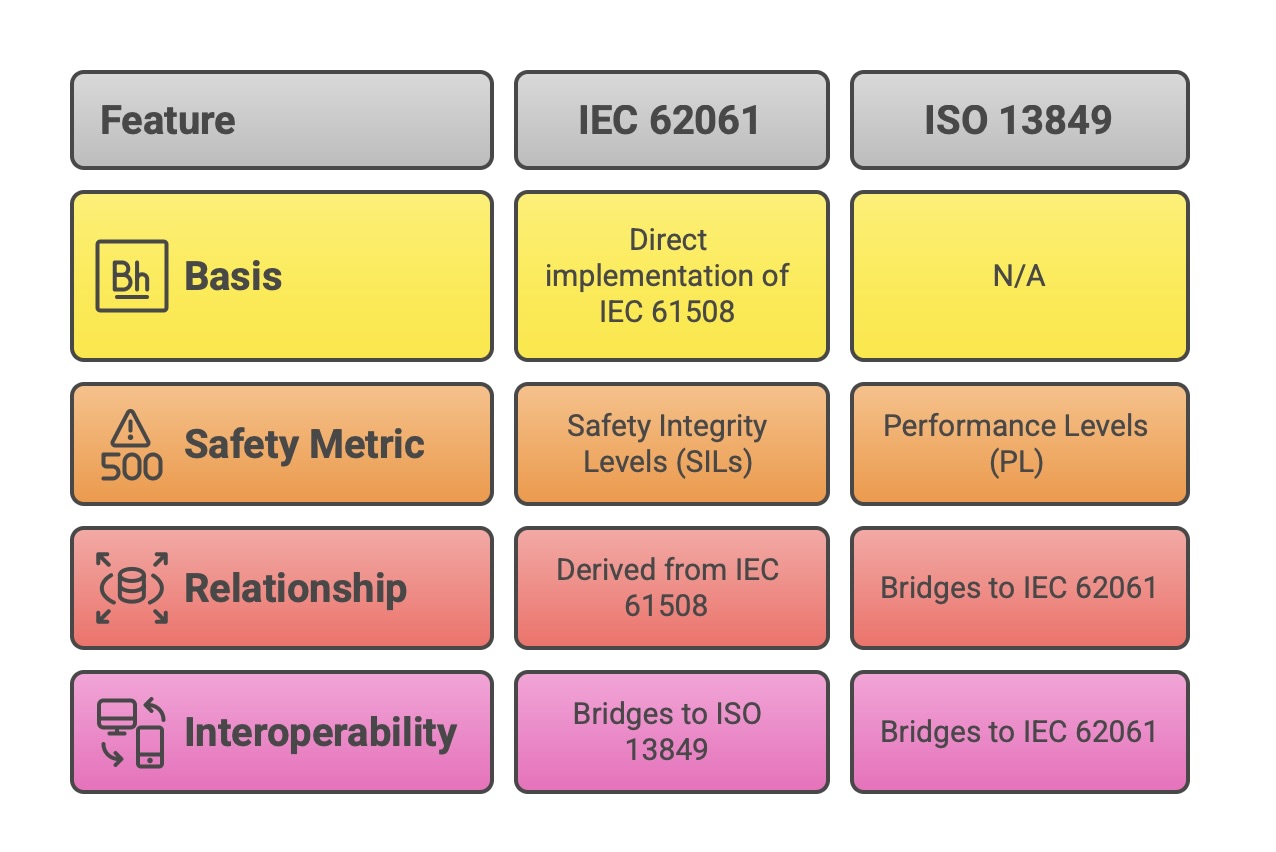Click the 500 number under the warning triangle
The image size is (1276, 852).
[x=131, y=466]
